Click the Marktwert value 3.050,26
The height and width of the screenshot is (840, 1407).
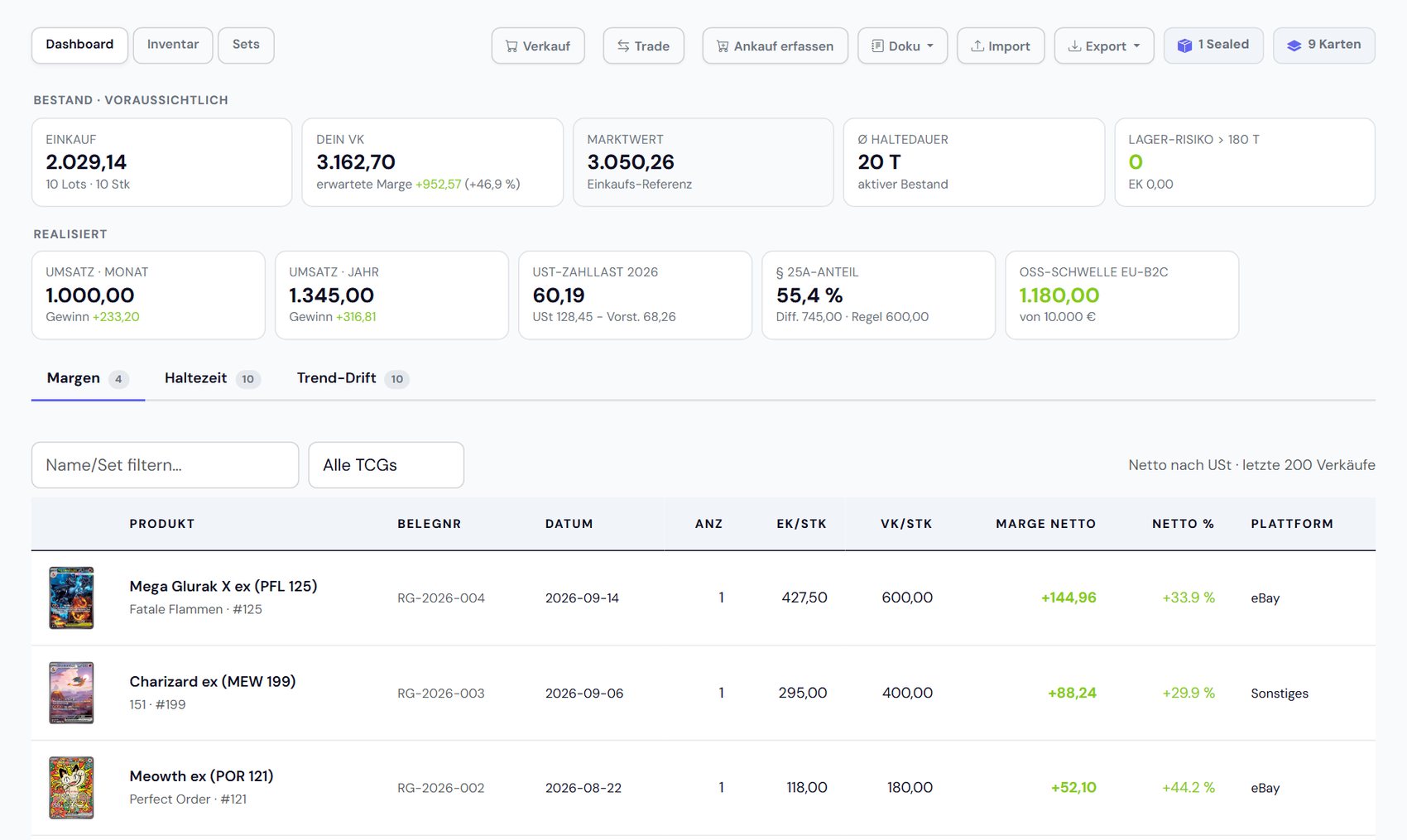pos(631,162)
